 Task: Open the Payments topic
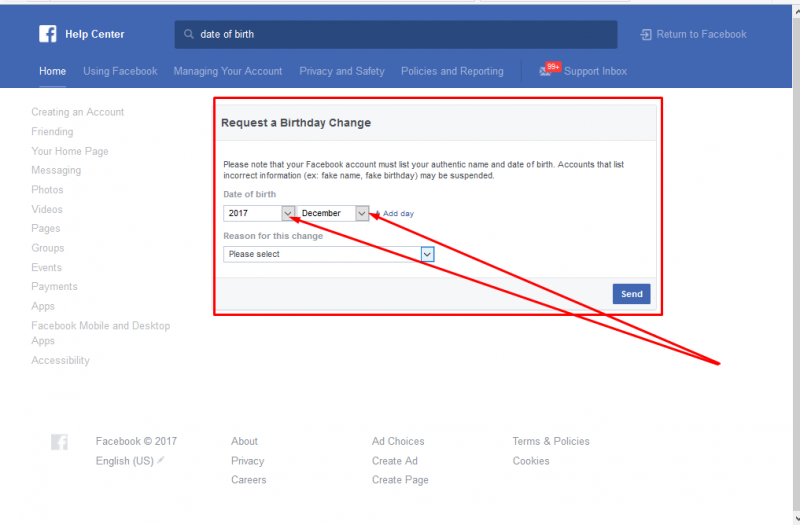point(55,287)
